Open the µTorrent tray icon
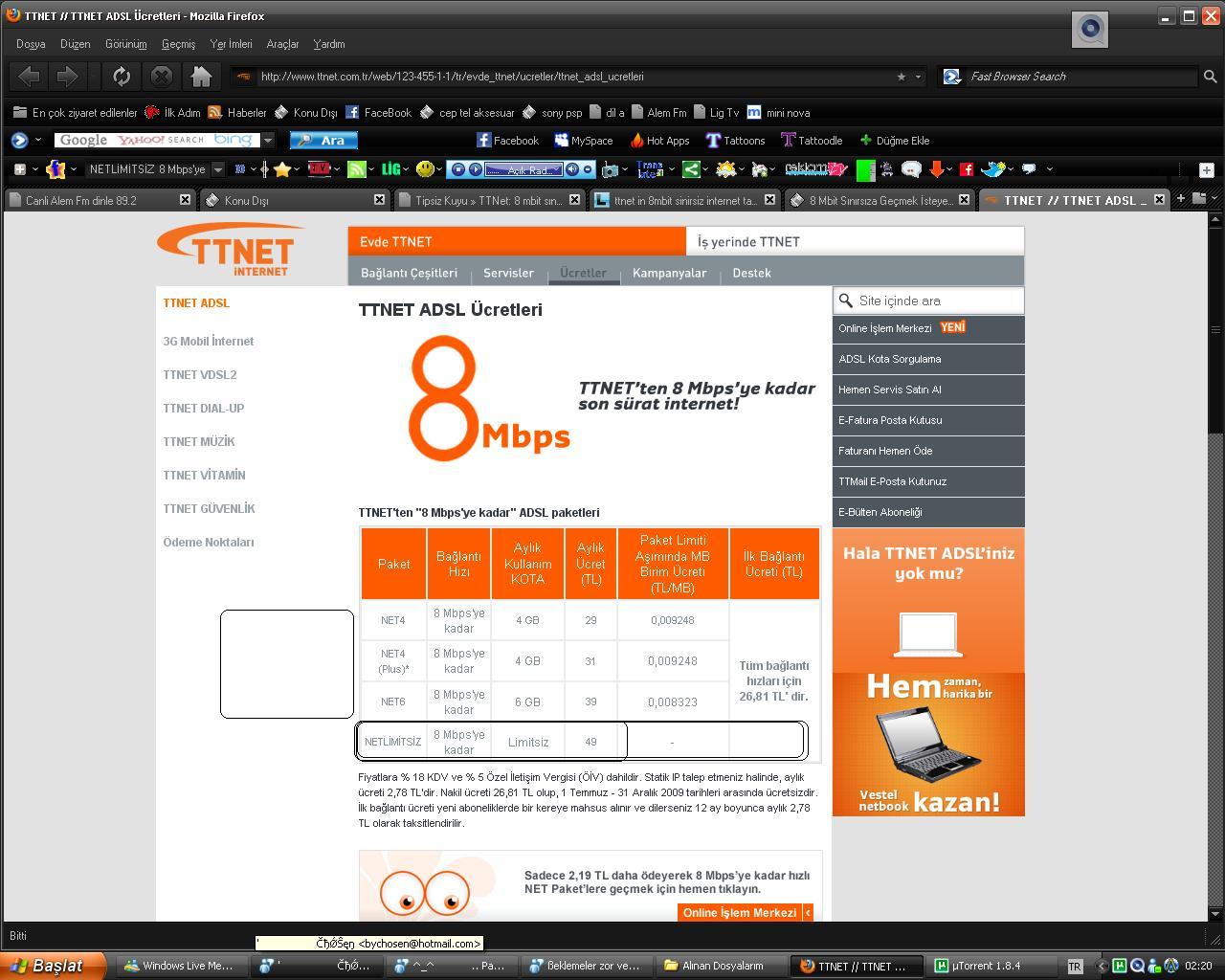The width and height of the screenshot is (1225, 980). click(1122, 966)
